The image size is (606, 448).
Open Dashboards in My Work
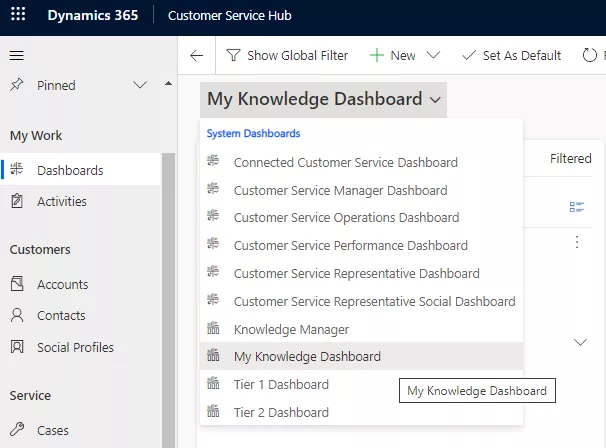click(x=80, y=170)
